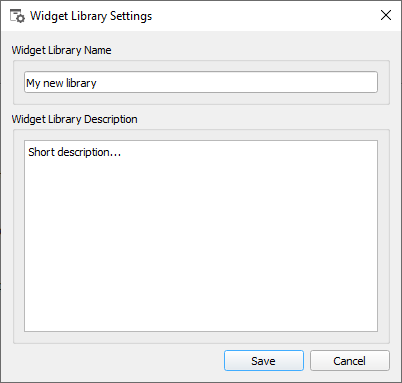Click the word "My" in the name field

(33, 83)
